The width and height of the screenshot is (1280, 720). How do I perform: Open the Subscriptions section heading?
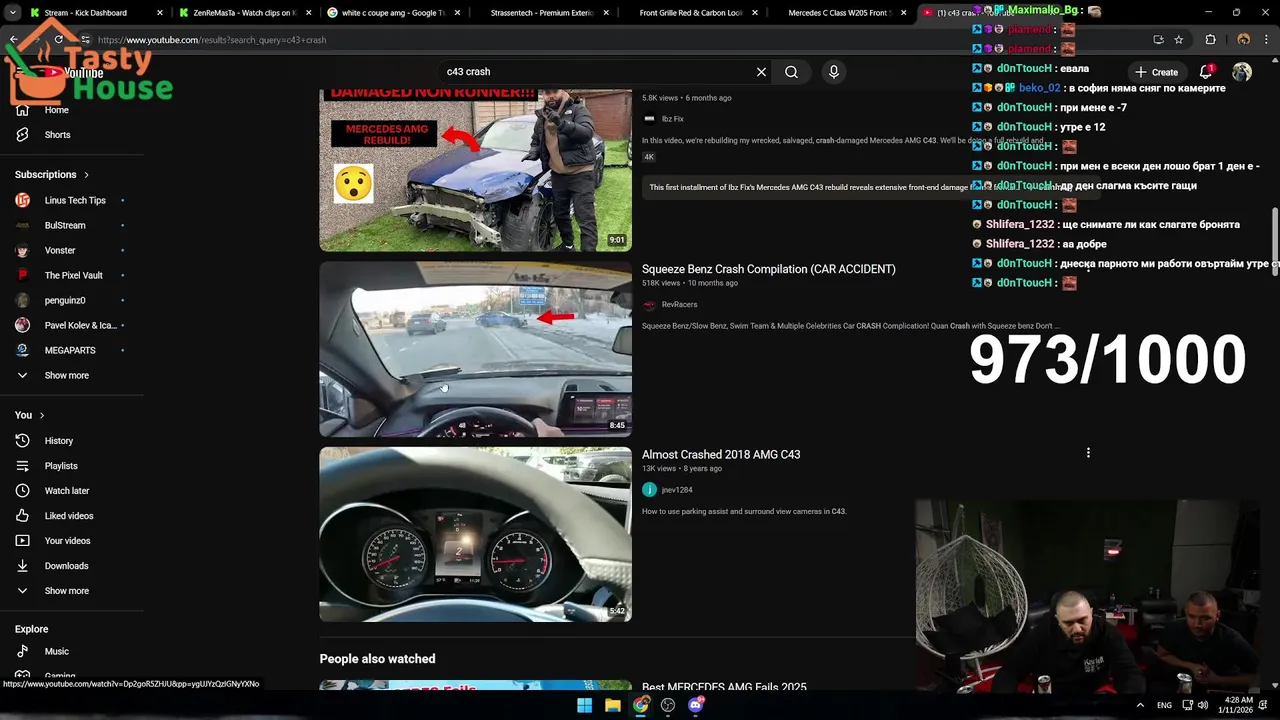coord(52,174)
